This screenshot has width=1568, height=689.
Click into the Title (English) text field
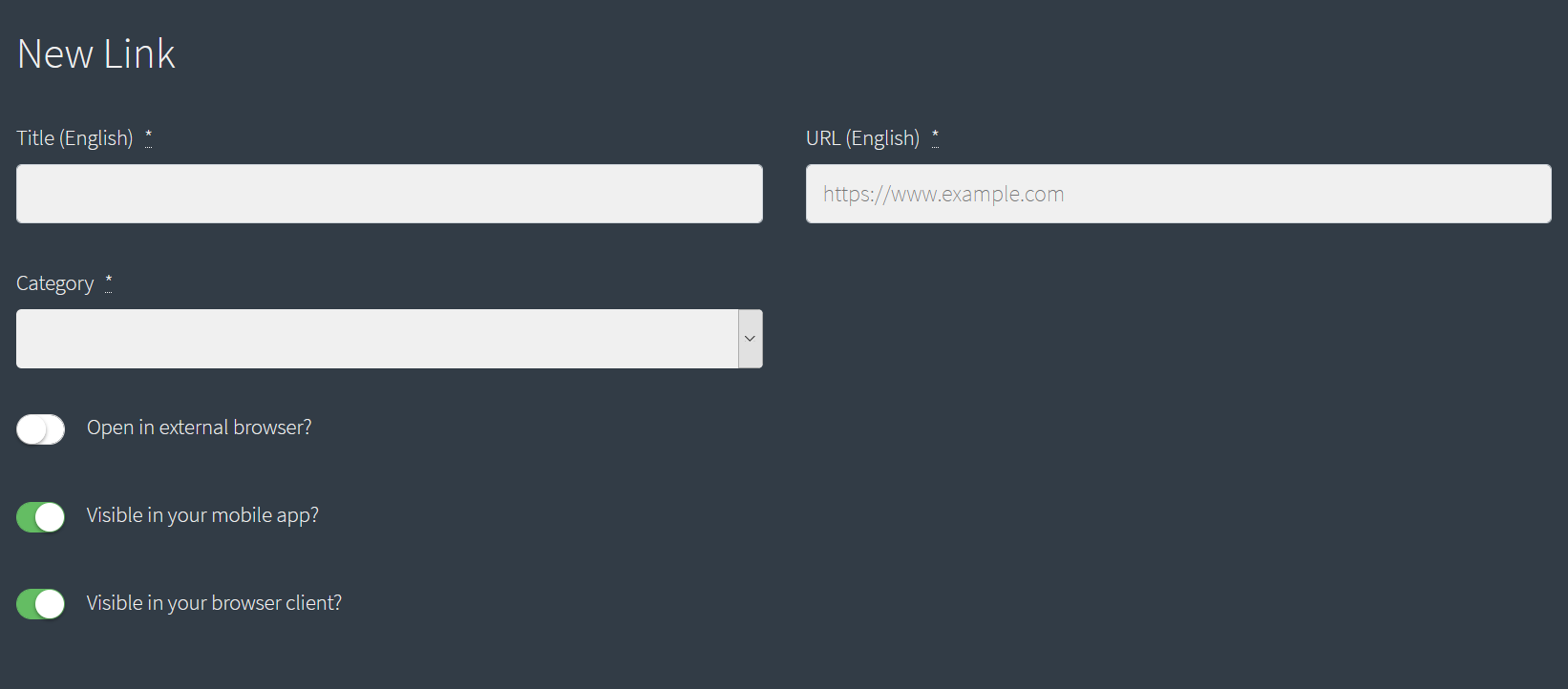pos(390,194)
